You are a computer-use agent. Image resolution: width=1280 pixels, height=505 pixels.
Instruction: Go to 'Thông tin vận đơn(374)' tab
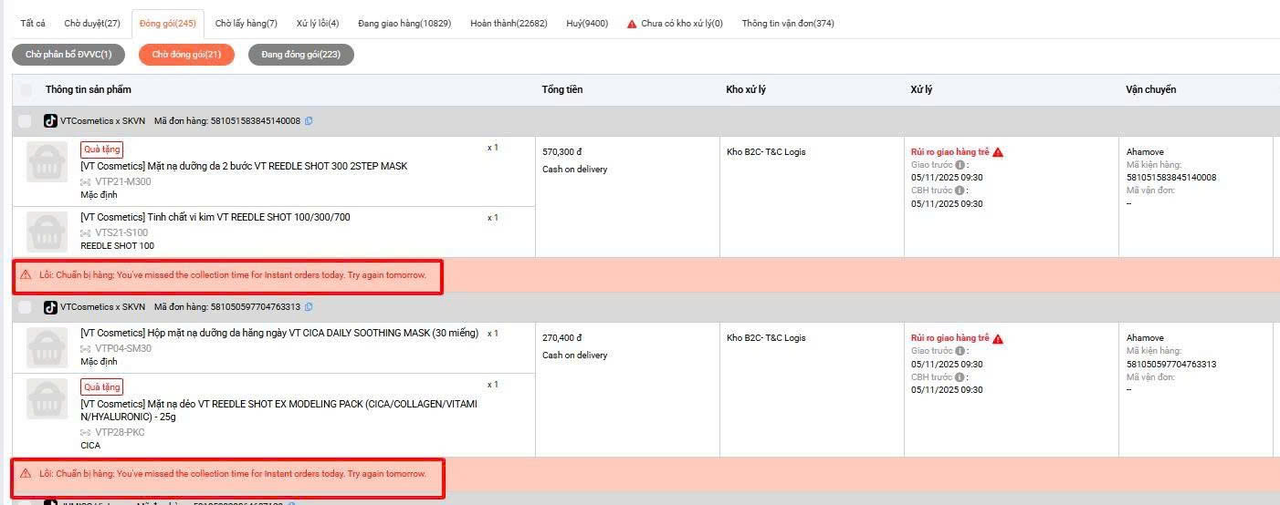[787, 23]
